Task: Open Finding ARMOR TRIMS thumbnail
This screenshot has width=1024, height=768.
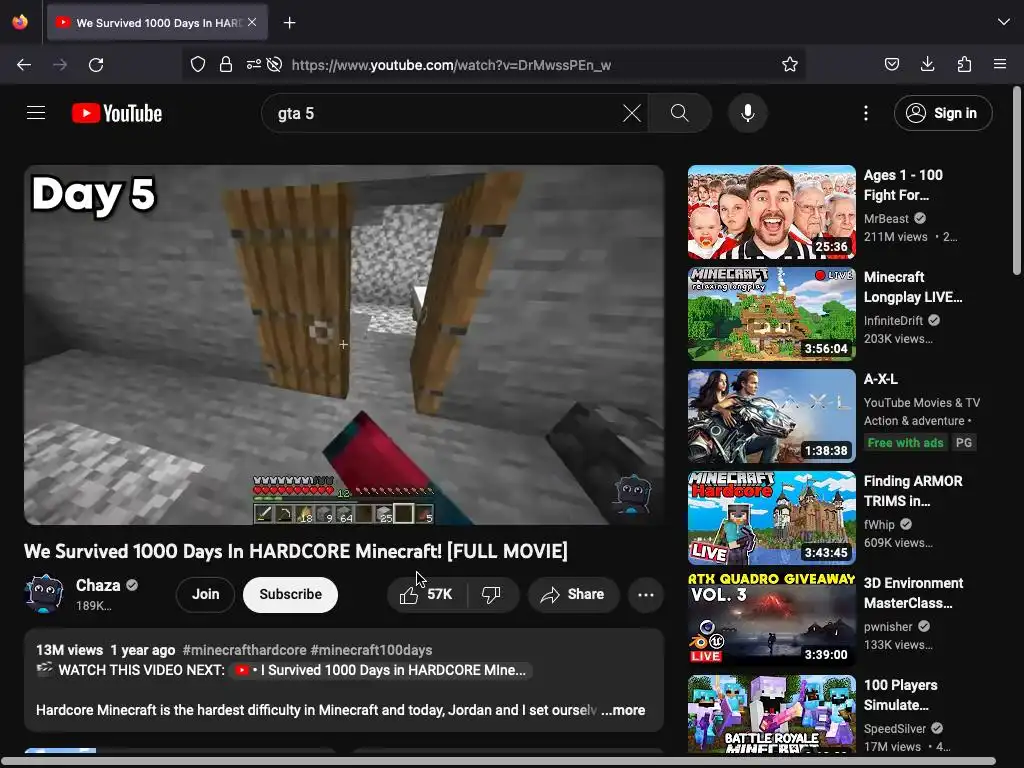Action: (771, 518)
